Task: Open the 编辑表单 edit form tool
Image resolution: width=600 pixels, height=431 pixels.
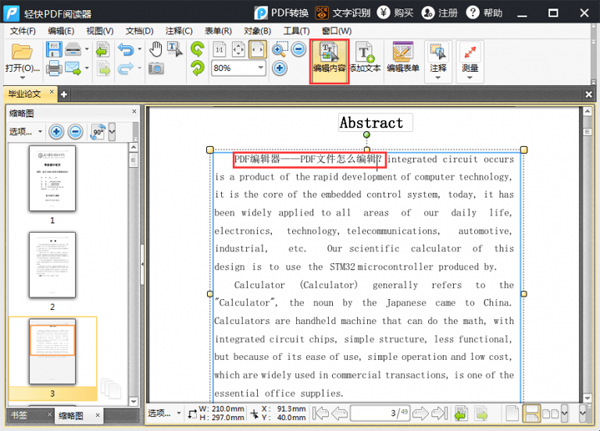Action: pos(402,60)
